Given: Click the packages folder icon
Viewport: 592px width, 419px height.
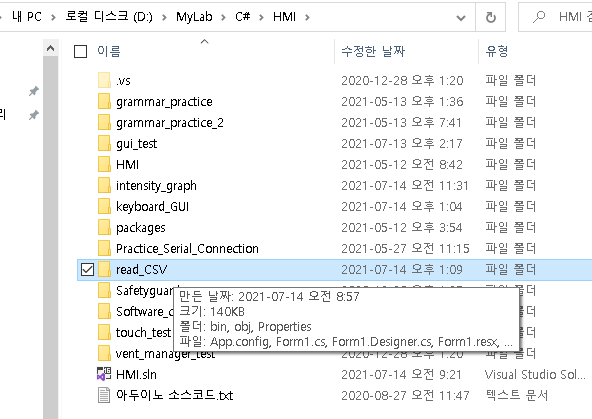Looking at the screenshot, I should click(x=104, y=228).
